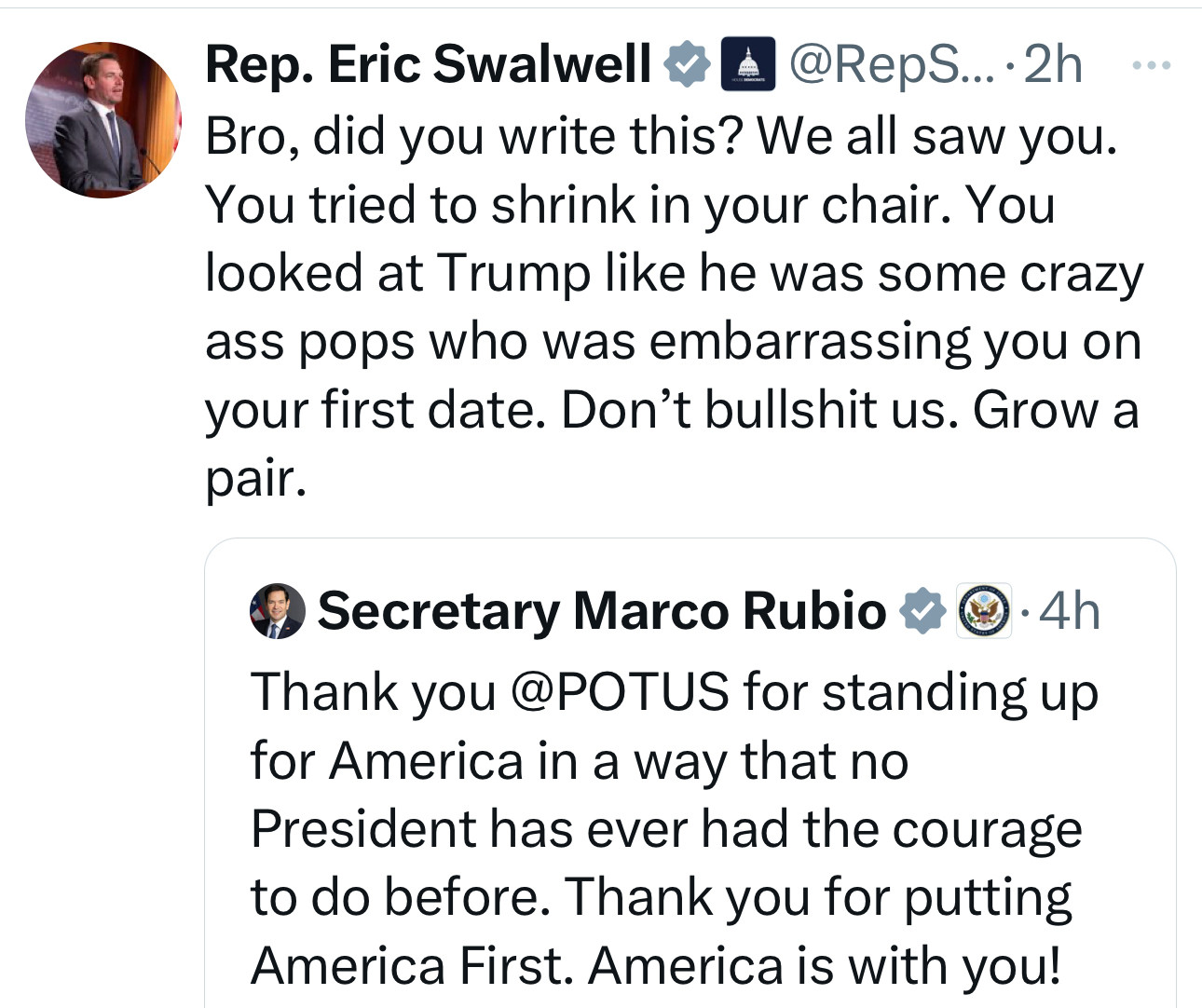Click 'Thank you for putting' line in Rubio's tweet
This screenshot has height=1008, width=1202.
click(819, 897)
